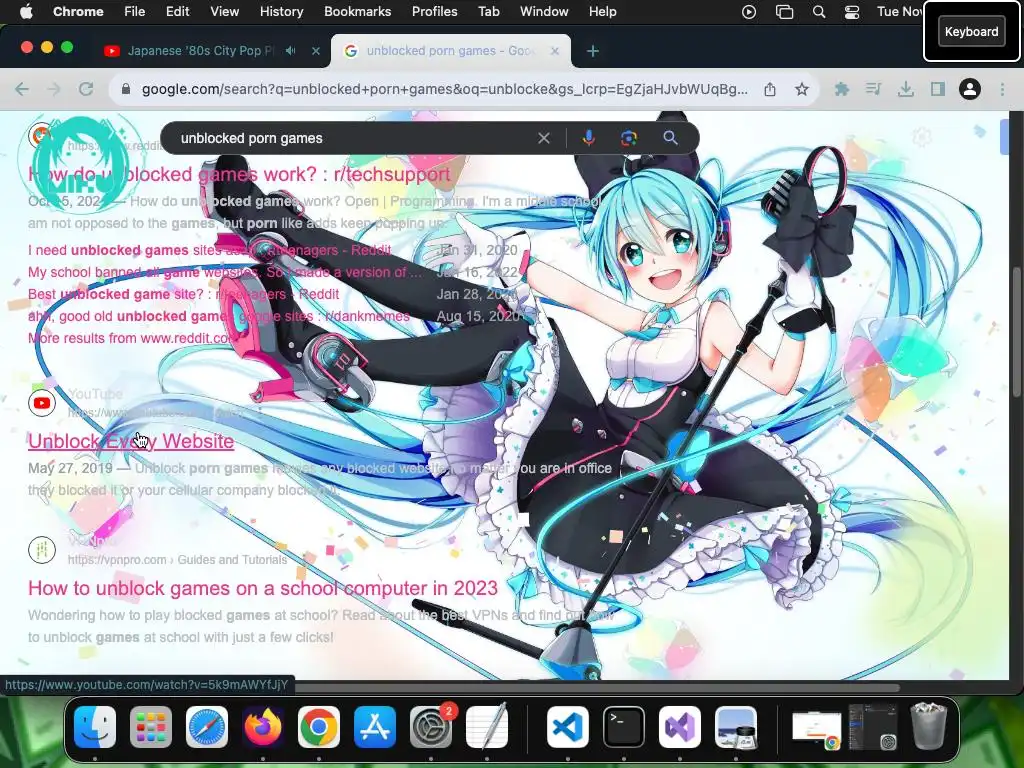Click the address bar URL field
The image size is (1024, 768).
444,89
